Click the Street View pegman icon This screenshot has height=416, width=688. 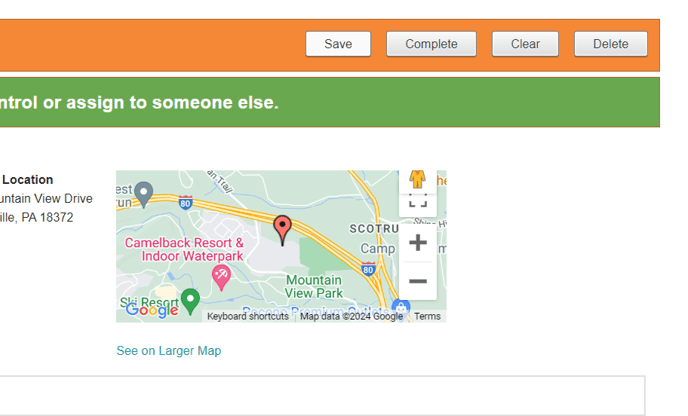(x=417, y=179)
